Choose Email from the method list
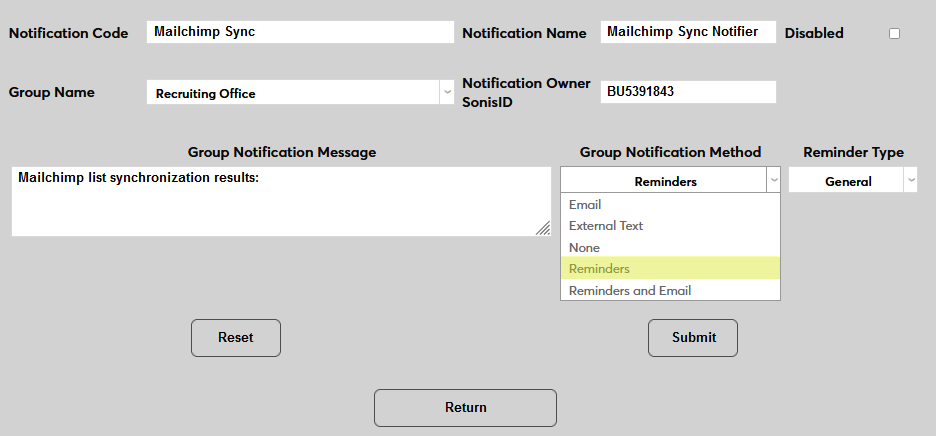 pyautogui.click(x=670, y=204)
